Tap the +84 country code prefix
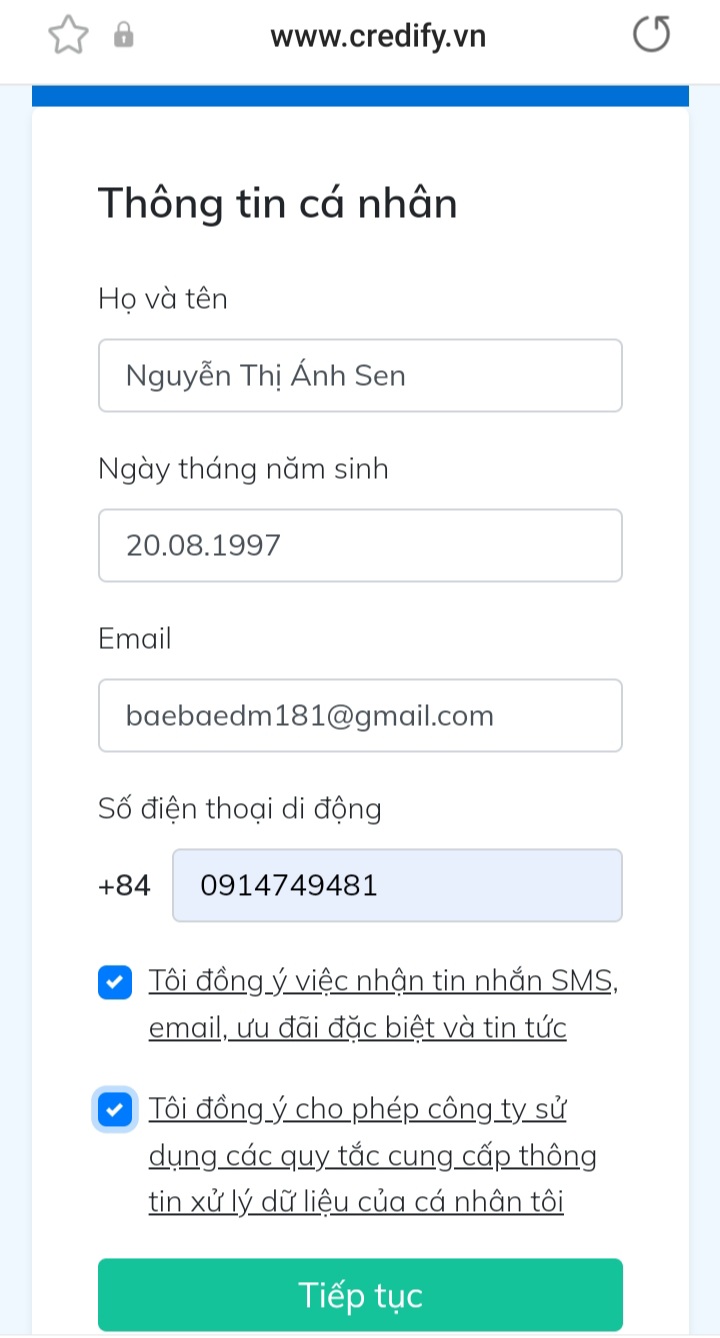Screen dimensions: 720x1338 click(125, 886)
